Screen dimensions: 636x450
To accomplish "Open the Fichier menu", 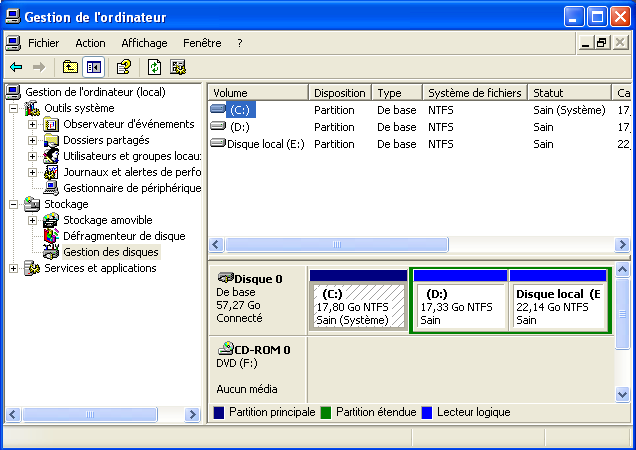I will tap(43, 43).
